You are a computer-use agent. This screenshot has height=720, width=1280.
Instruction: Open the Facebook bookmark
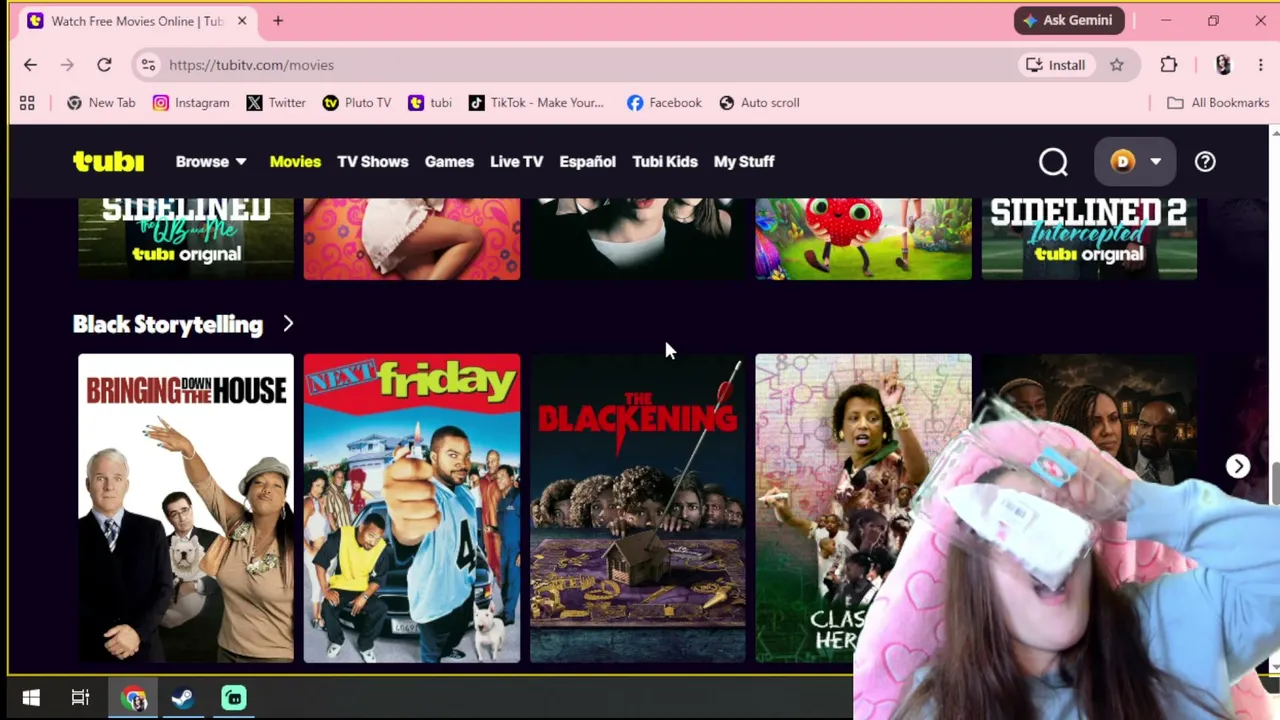point(664,103)
